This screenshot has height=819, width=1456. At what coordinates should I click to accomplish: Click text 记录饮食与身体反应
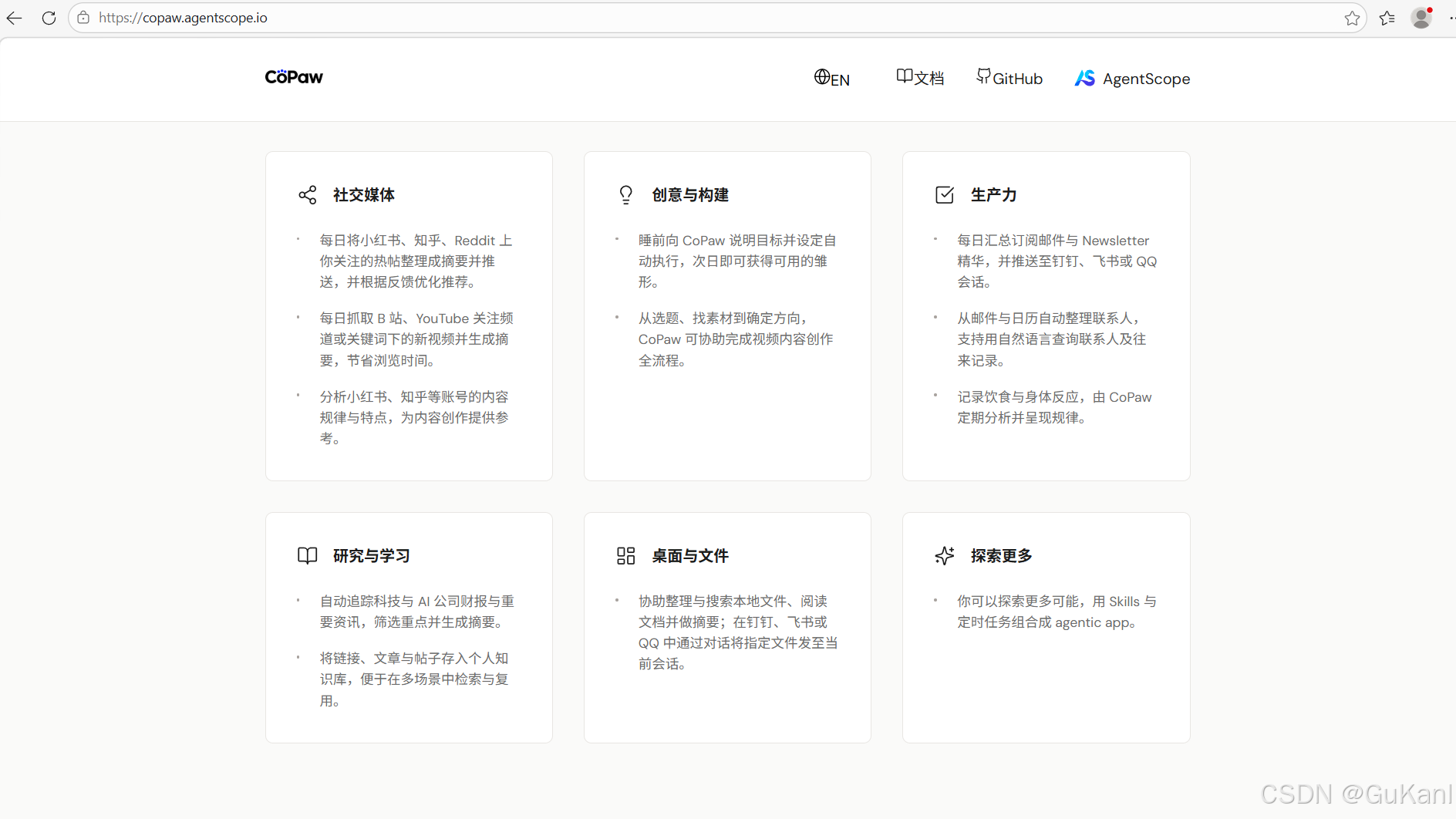point(1054,407)
